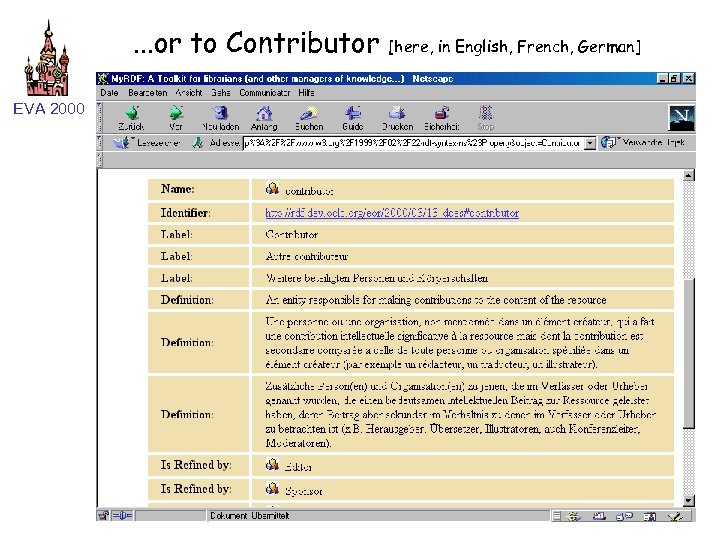Viewport: 720px width, 540px height.
Task: Click the Stop loading icon
Action: pyautogui.click(x=485, y=112)
